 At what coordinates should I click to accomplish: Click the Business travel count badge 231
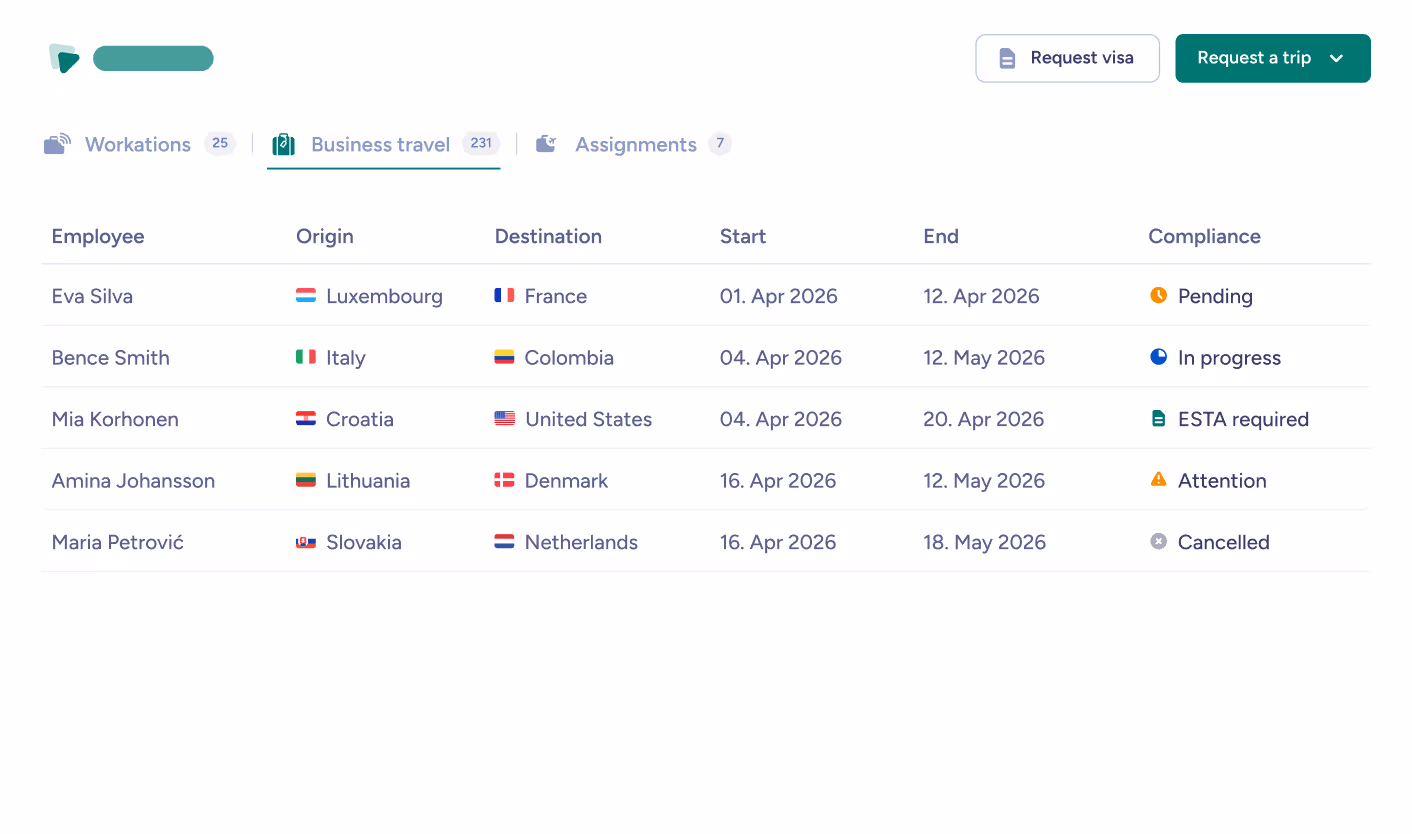coord(481,143)
